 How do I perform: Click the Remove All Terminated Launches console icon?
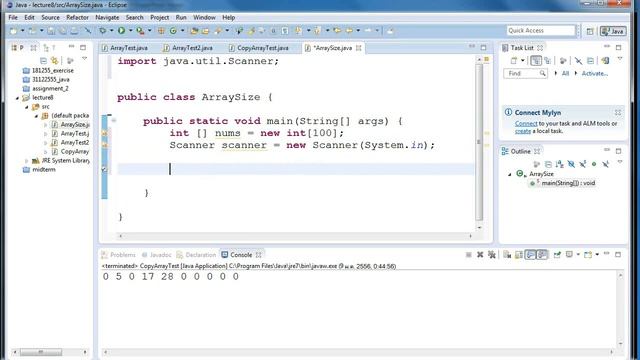(x=492, y=255)
